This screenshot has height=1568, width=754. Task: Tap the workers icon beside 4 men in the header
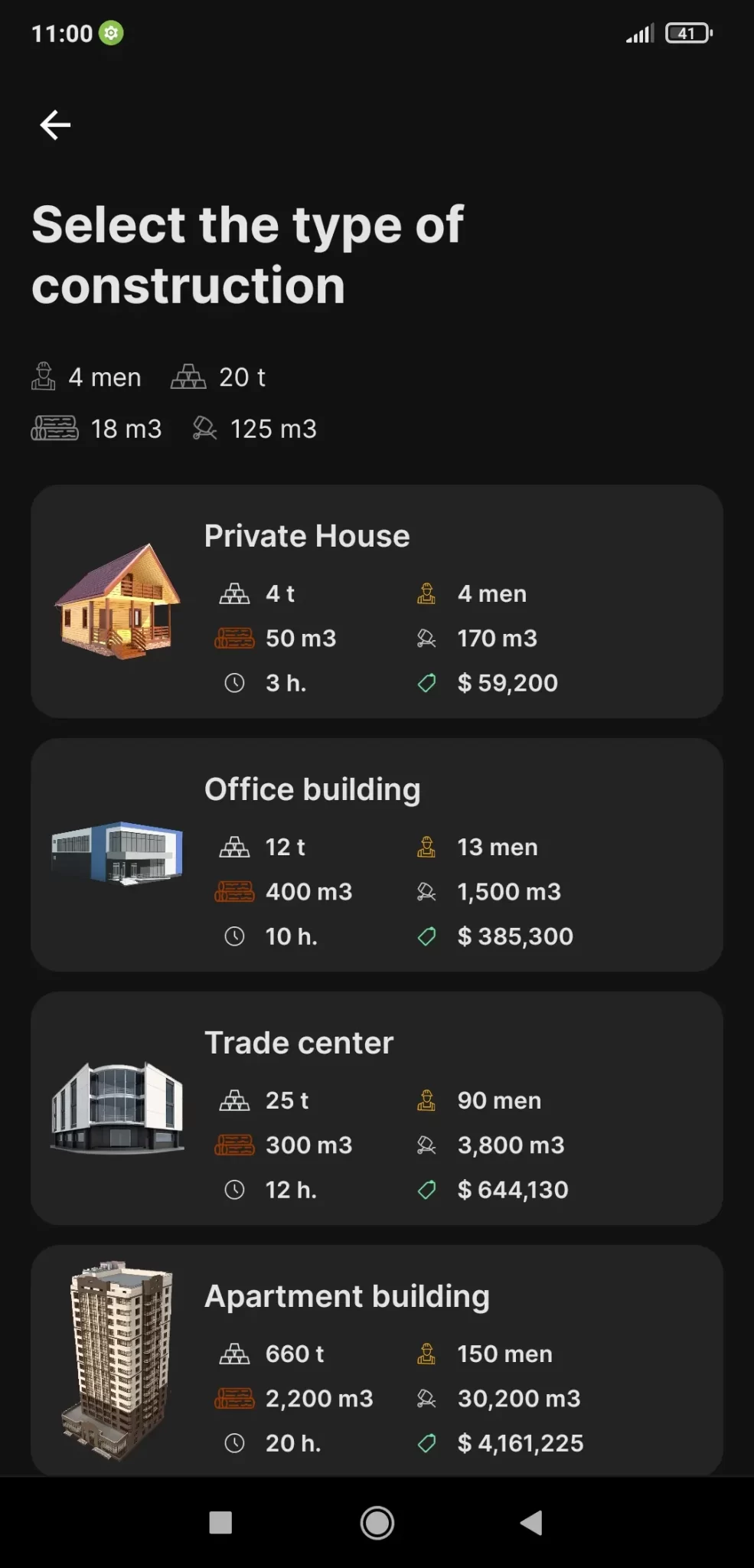click(44, 377)
